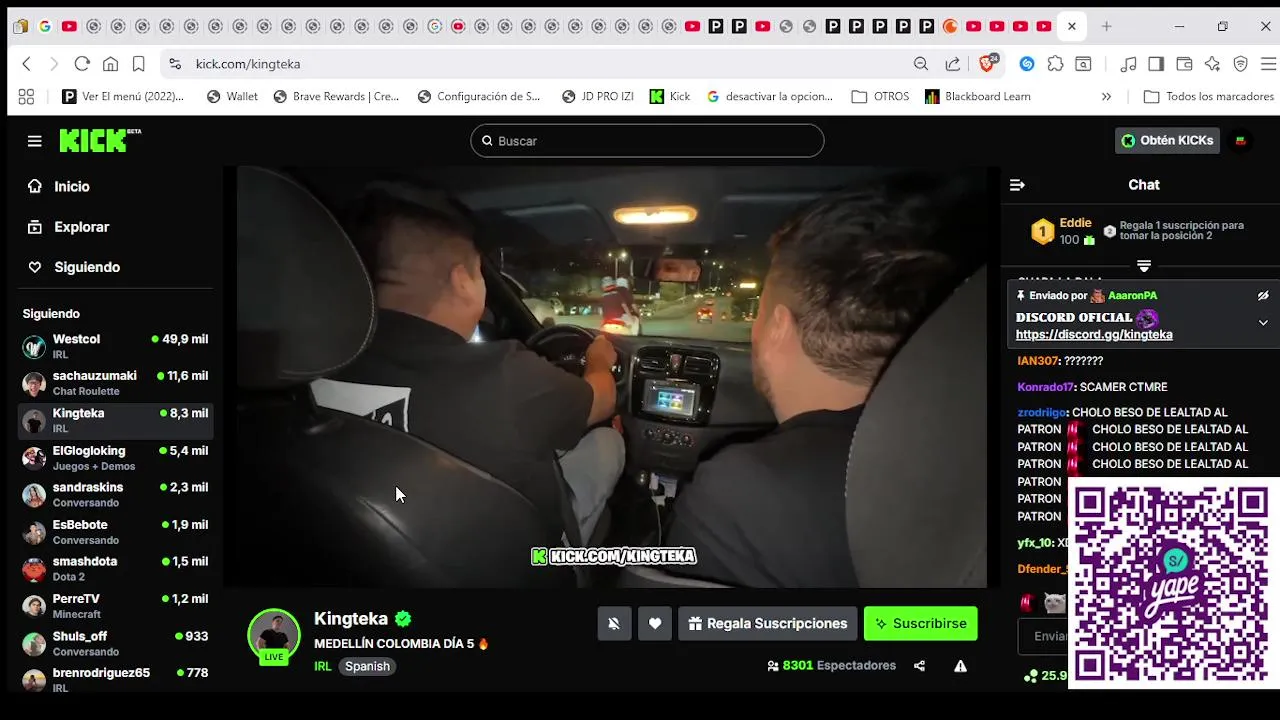Share the stream via share icon

coord(919,666)
